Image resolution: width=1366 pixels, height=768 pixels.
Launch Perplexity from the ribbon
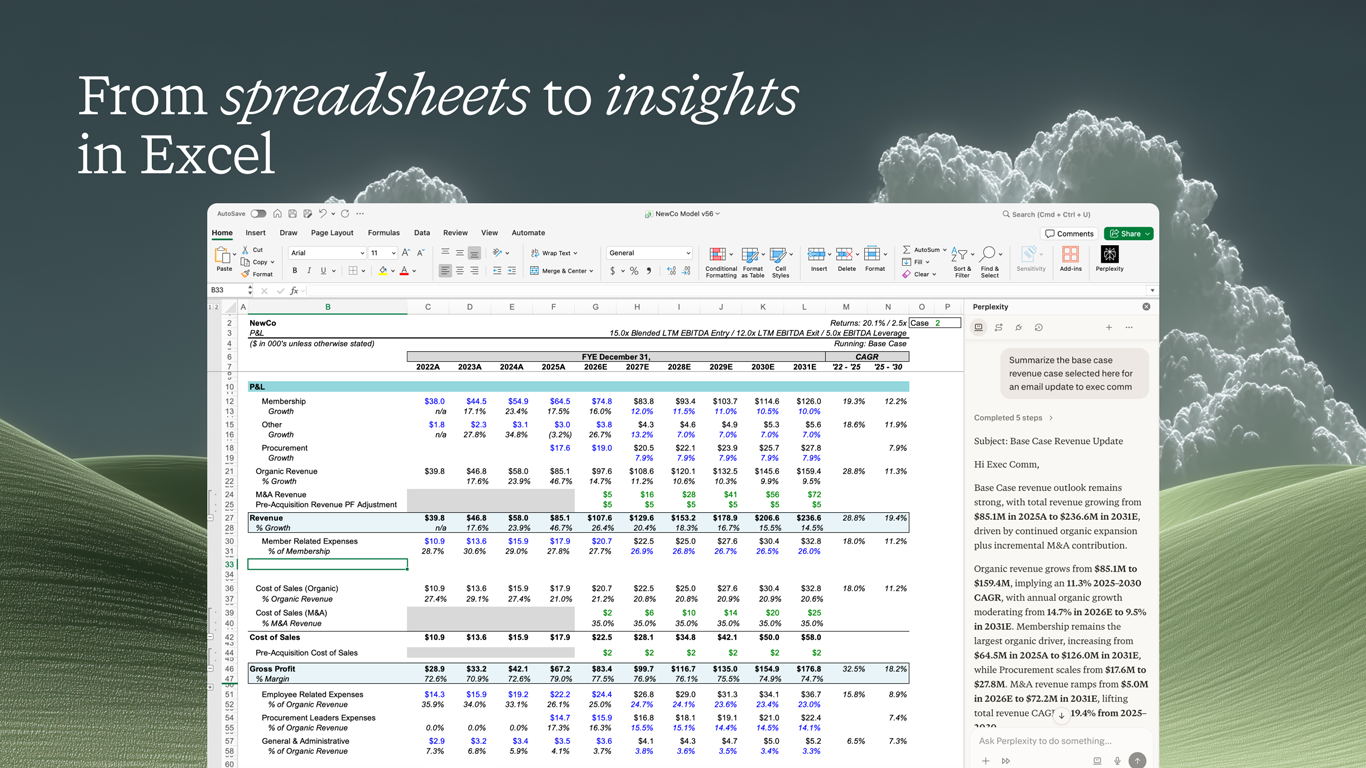1109,259
